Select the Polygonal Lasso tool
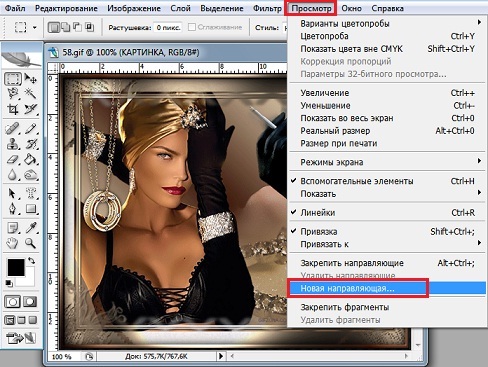 [13, 94]
